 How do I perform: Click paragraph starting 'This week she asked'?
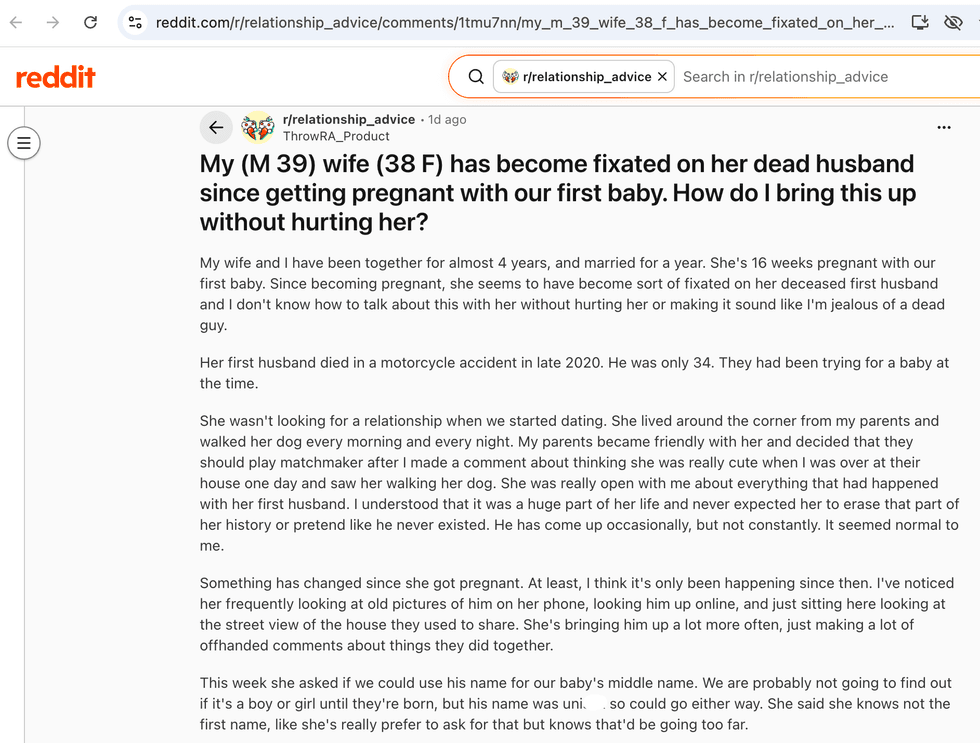point(576,704)
